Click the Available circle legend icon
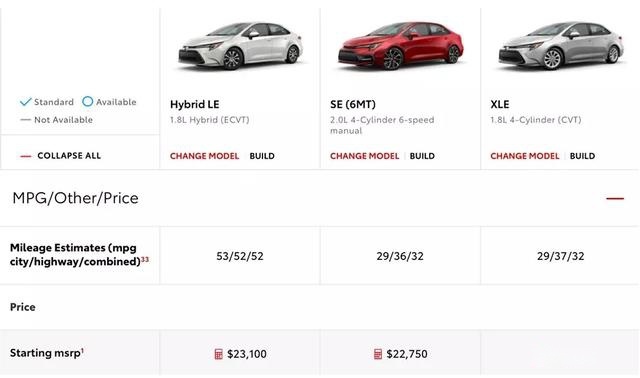640x378 pixels. (x=87, y=101)
